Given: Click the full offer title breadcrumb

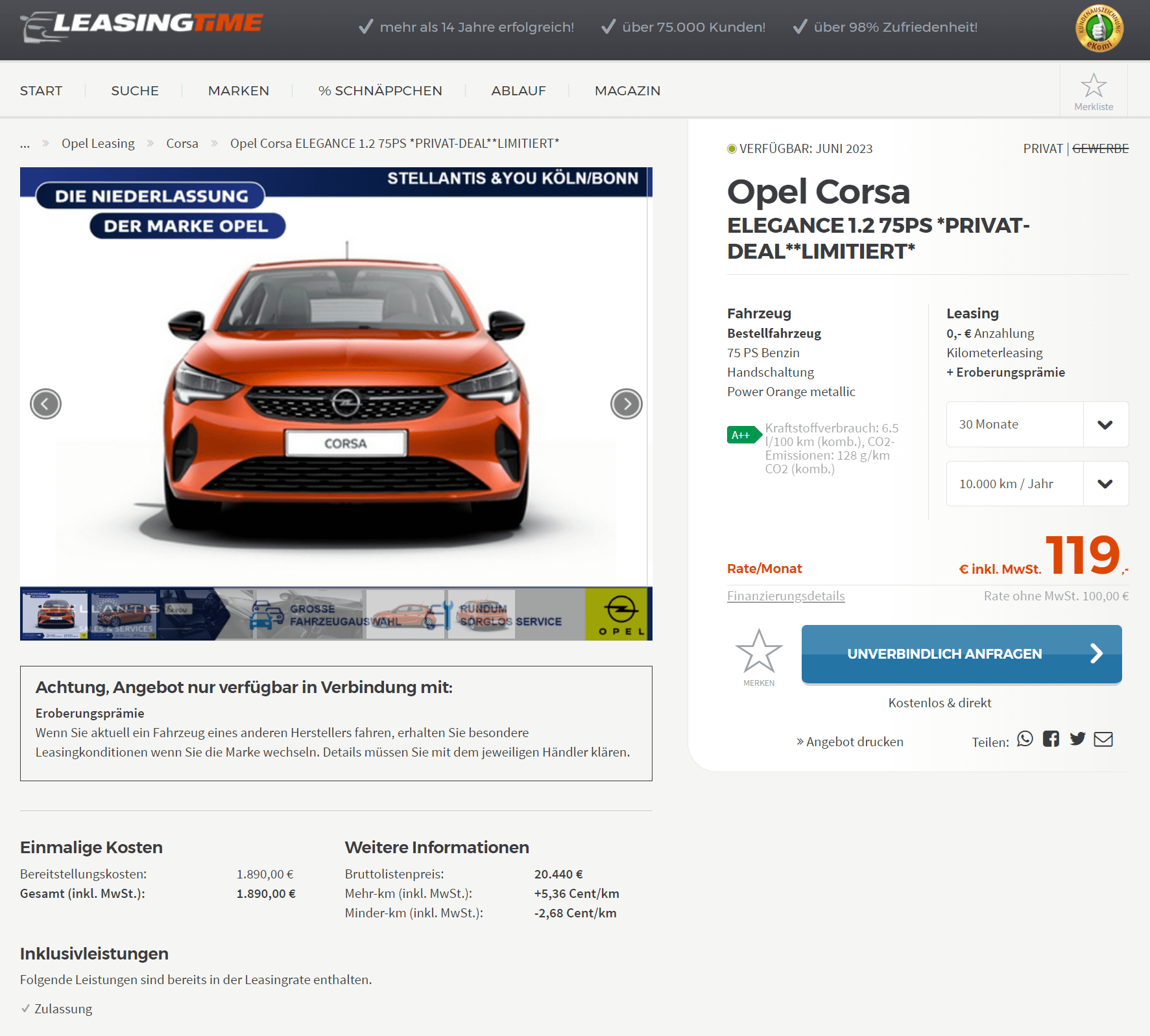Looking at the screenshot, I should pyautogui.click(x=394, y=143).
